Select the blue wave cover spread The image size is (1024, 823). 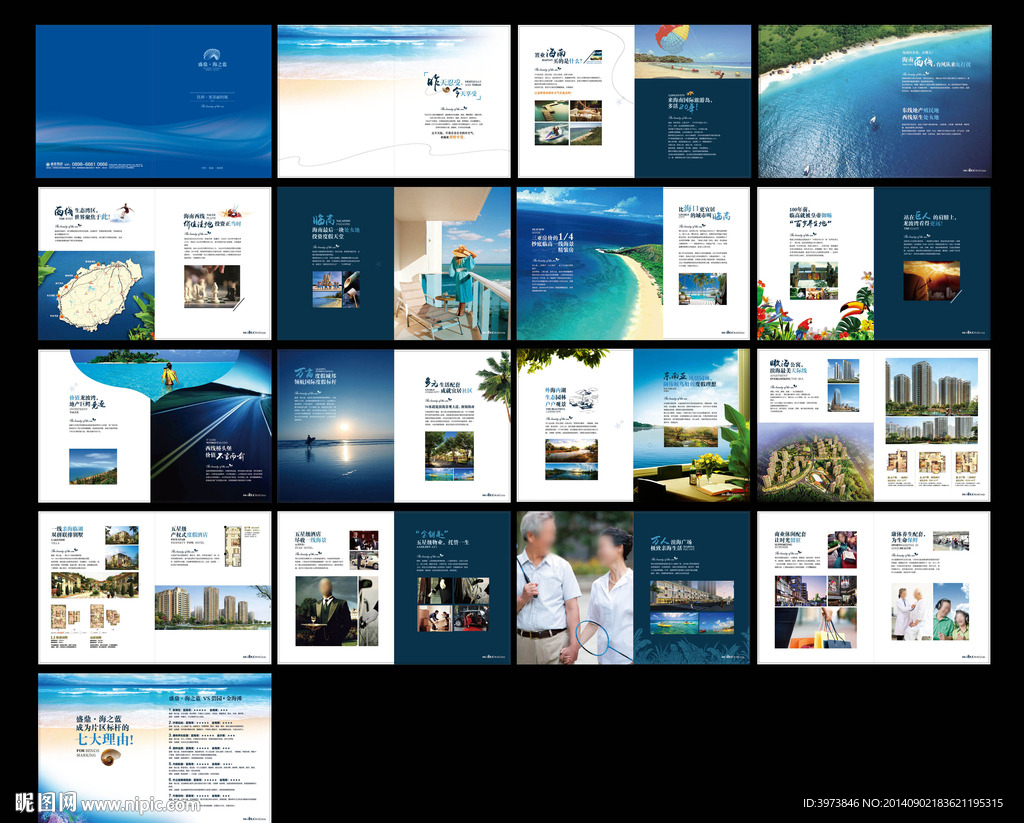153,101
